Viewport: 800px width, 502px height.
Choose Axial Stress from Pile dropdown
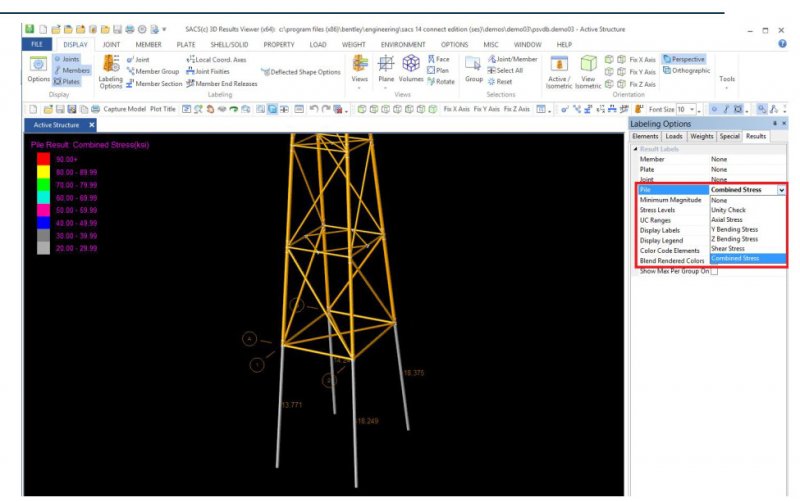727,220
